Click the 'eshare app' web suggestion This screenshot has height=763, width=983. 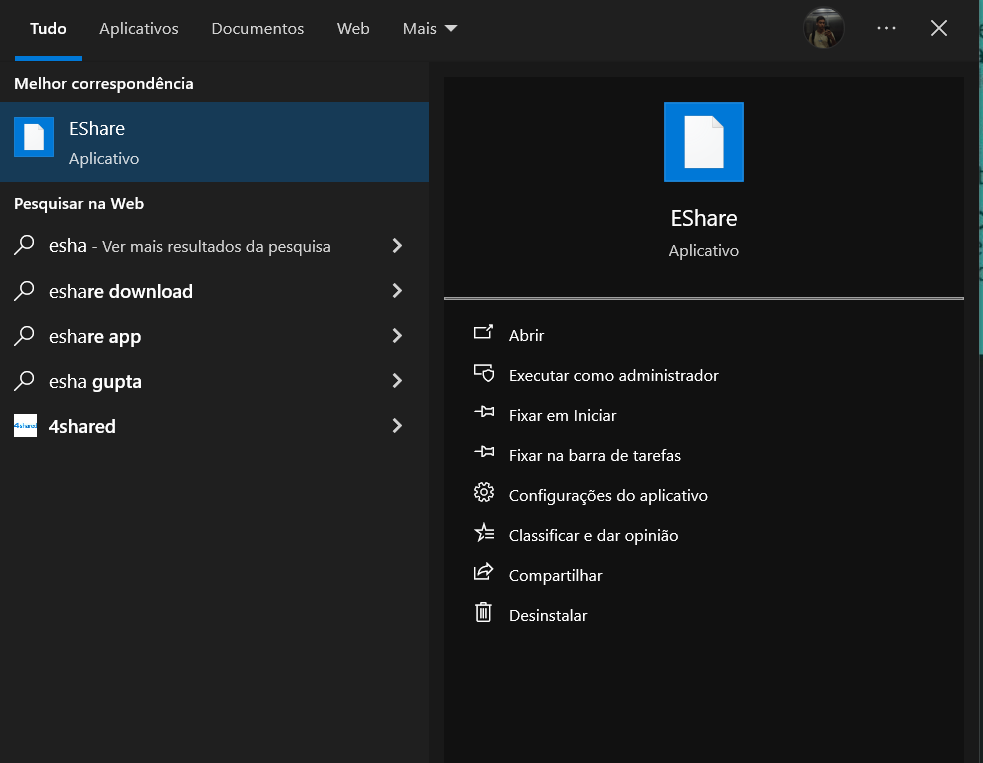tap(214, 336)
